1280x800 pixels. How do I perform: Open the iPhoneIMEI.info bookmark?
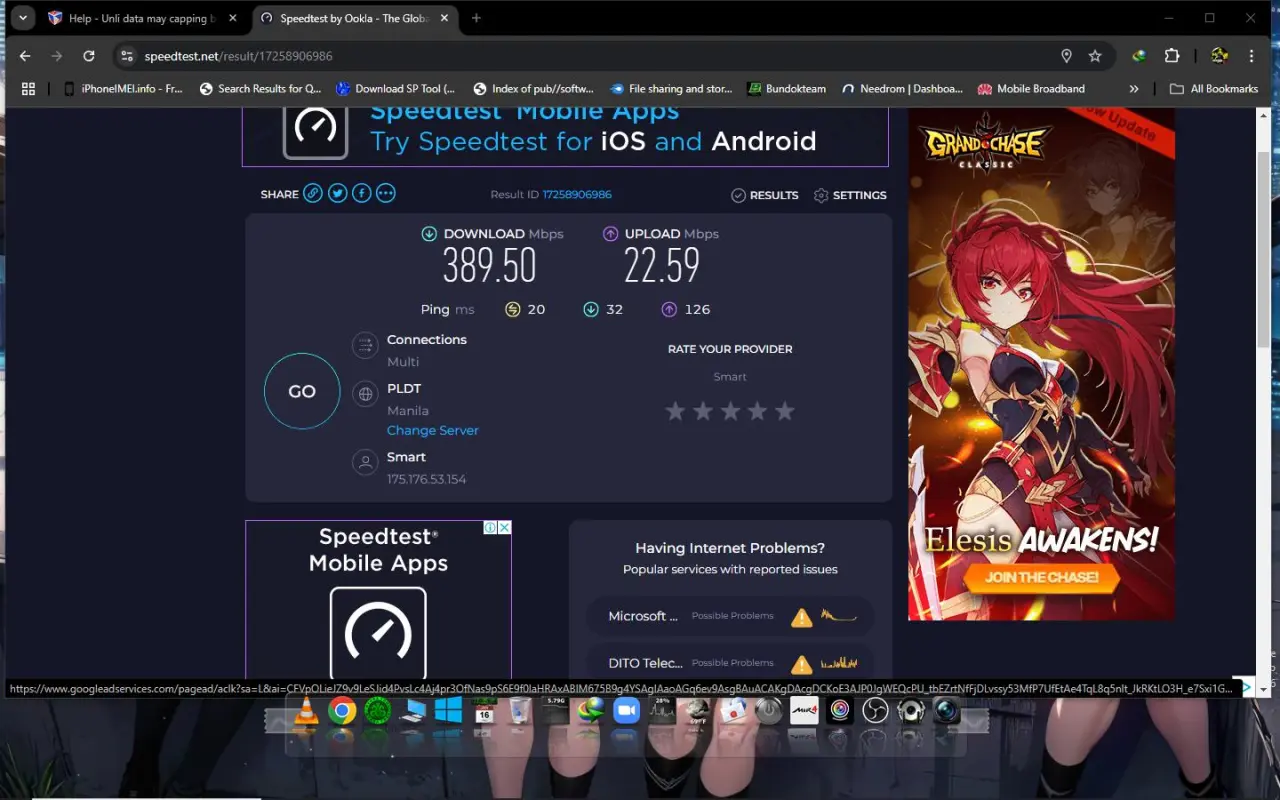pos(123,88)
